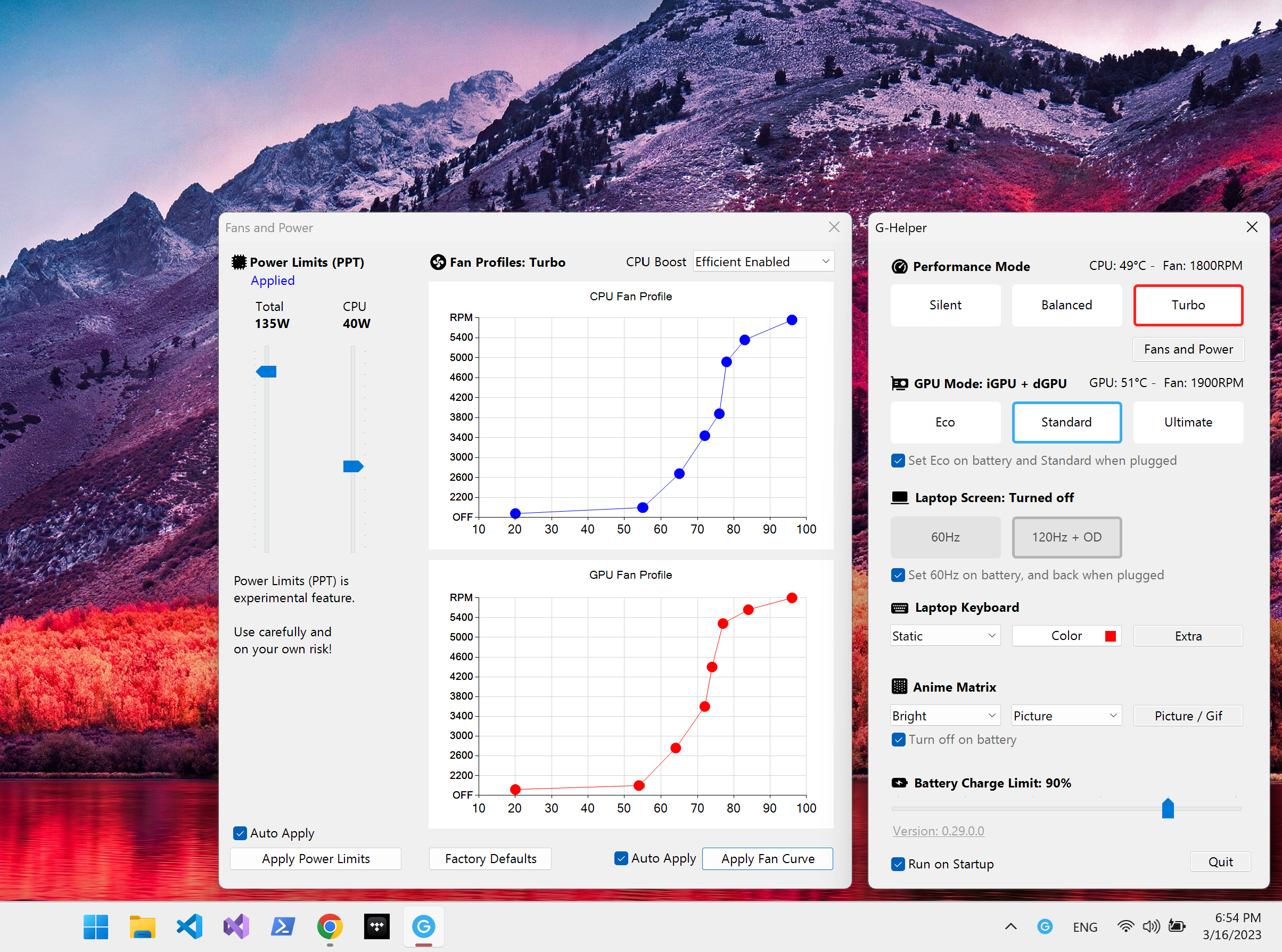Image resolution: width=1282 pixels, height=952 pixels.
Task: Toggle Turn off on battery checkbox
Action: (898, 740)
